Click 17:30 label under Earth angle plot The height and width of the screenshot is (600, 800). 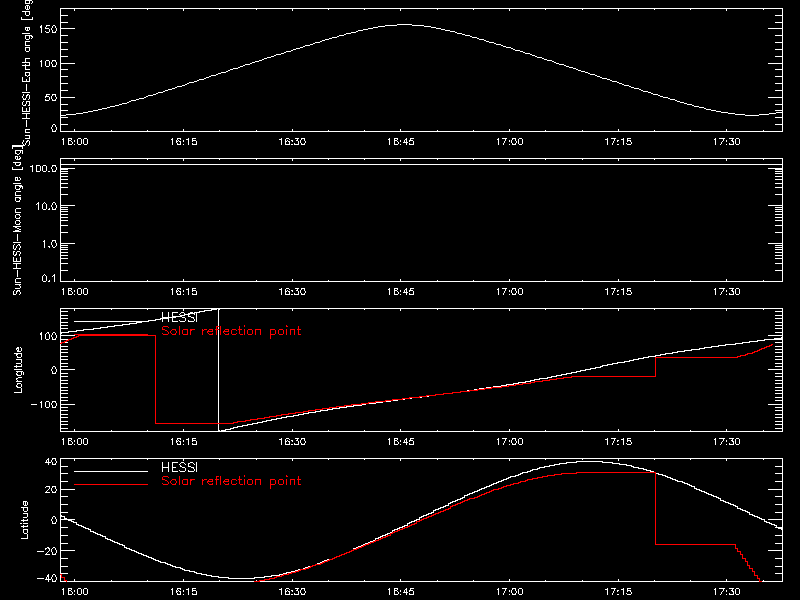pos(727,141)
